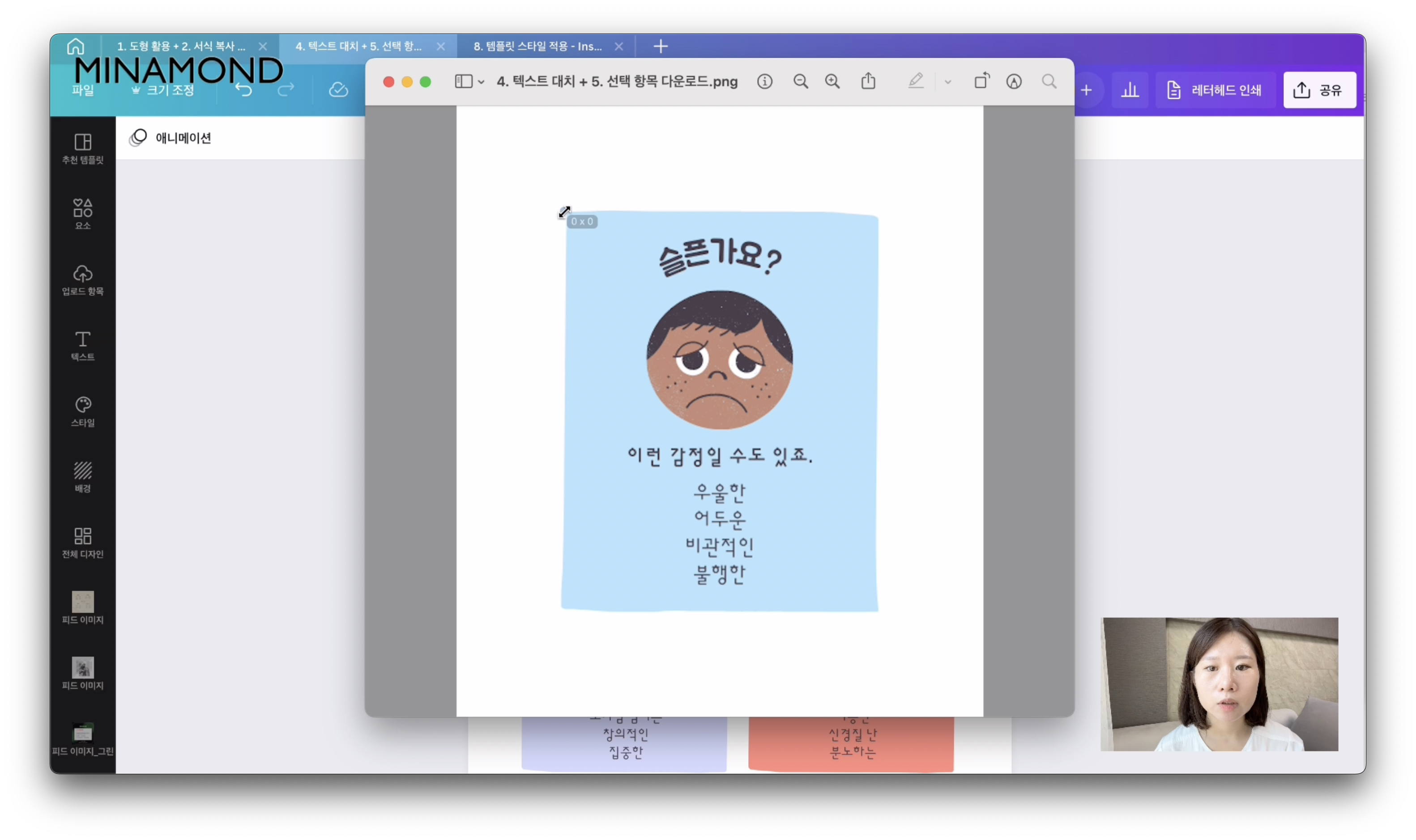The image size is (1416, 840).
Task: Click the 애니메이션 animation button
Action: coord(171,138)
